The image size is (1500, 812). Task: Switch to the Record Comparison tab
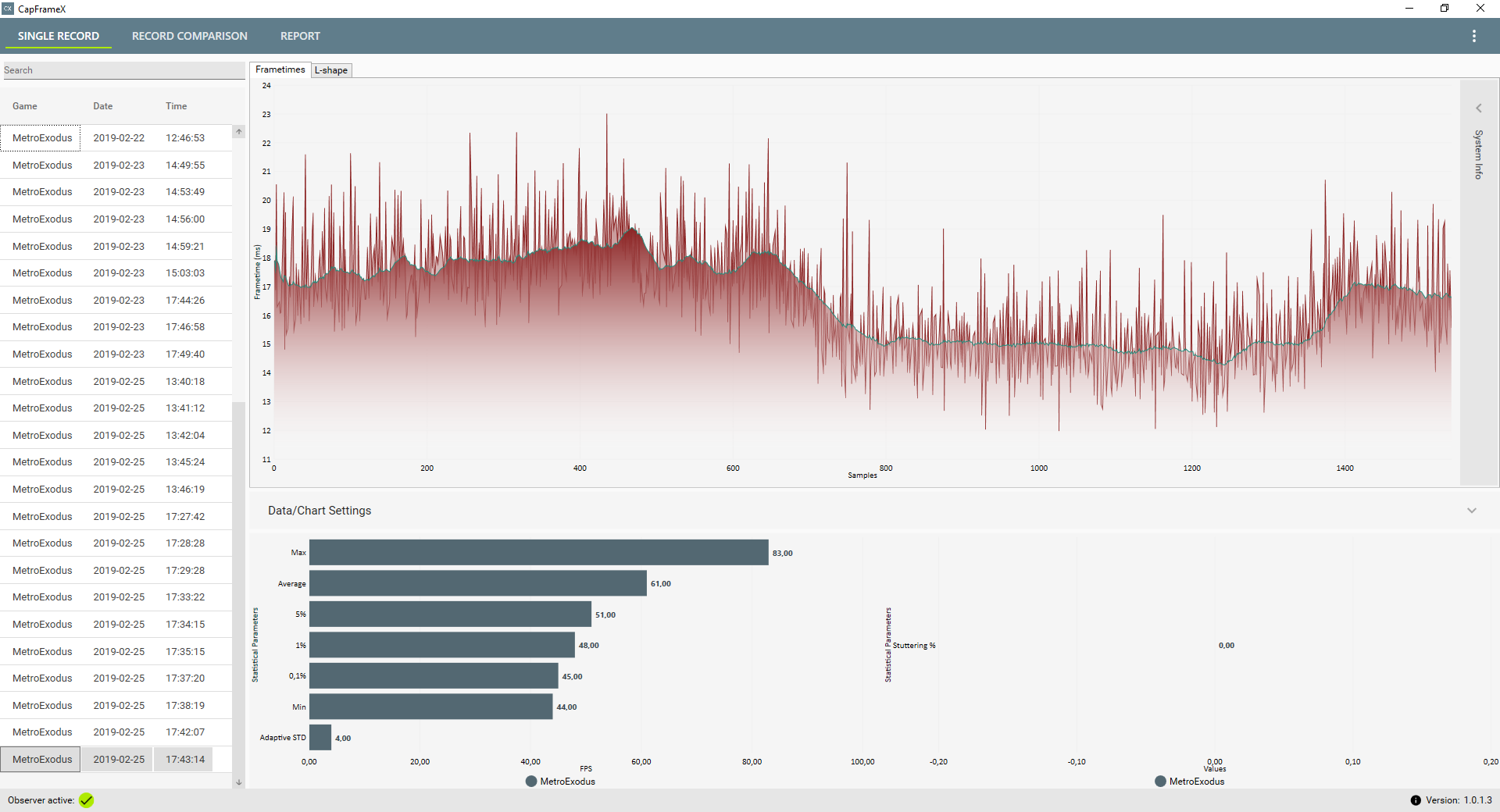coord(190,36)
